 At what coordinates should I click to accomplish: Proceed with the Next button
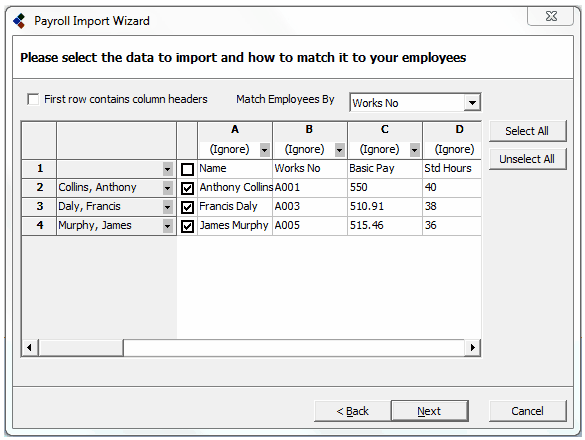pyautogui.click(x=429, y=411)
